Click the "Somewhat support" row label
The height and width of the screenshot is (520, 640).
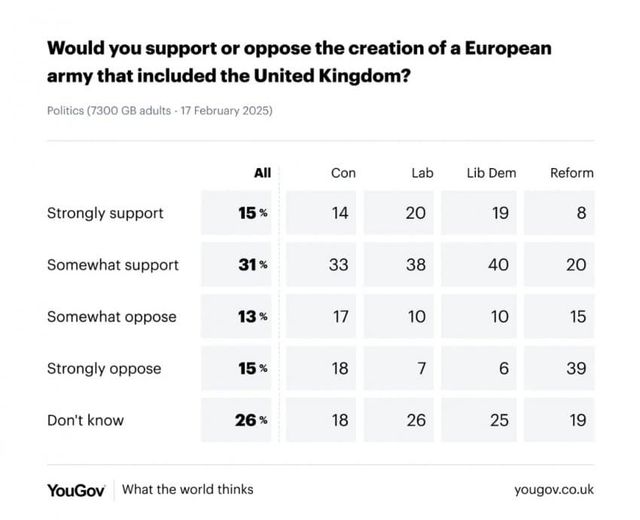point(113,265)
